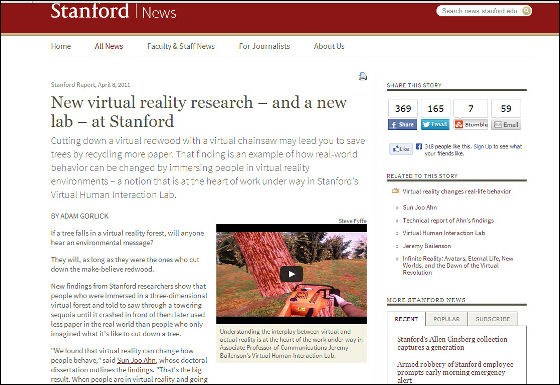Open the Infinite Reality book link
The height and width of the screenshot is (385, 560).
[458, 265]
